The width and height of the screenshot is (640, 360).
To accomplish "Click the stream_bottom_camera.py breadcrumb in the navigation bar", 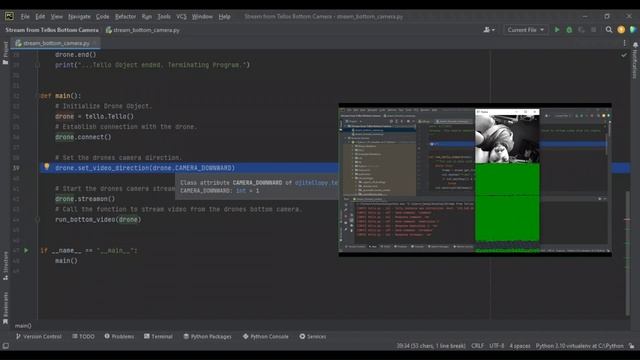I will [x=143, y=30].
